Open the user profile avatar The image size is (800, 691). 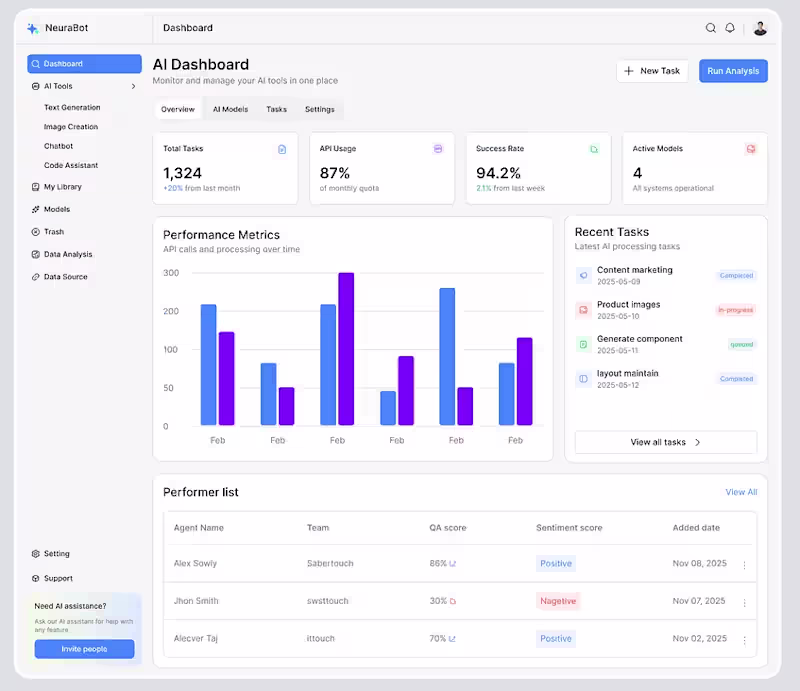click(760, 28)
